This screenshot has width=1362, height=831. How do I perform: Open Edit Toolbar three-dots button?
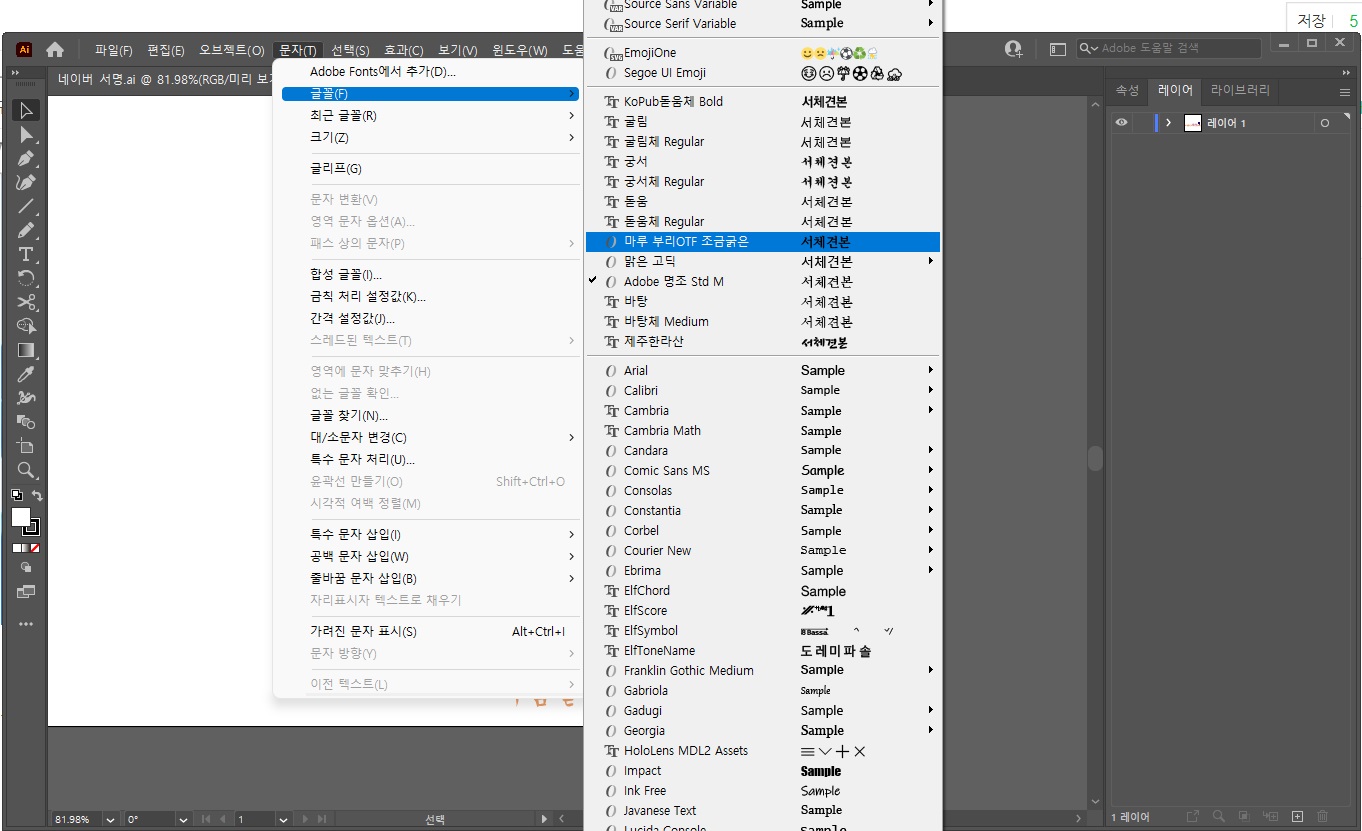coord(26,624)
